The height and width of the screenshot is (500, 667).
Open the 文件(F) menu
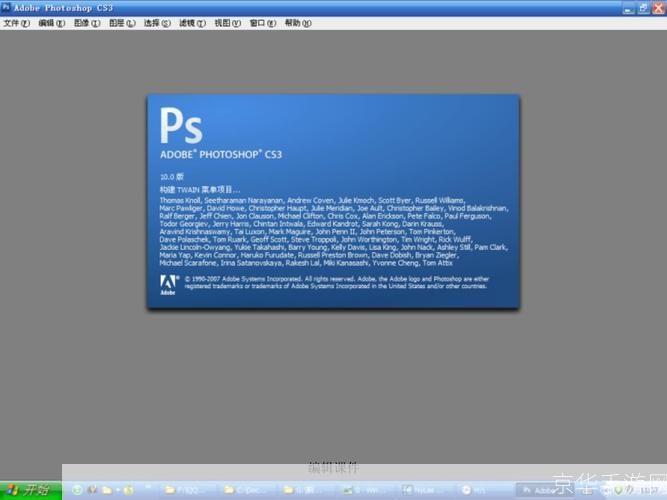coord(17,23)
